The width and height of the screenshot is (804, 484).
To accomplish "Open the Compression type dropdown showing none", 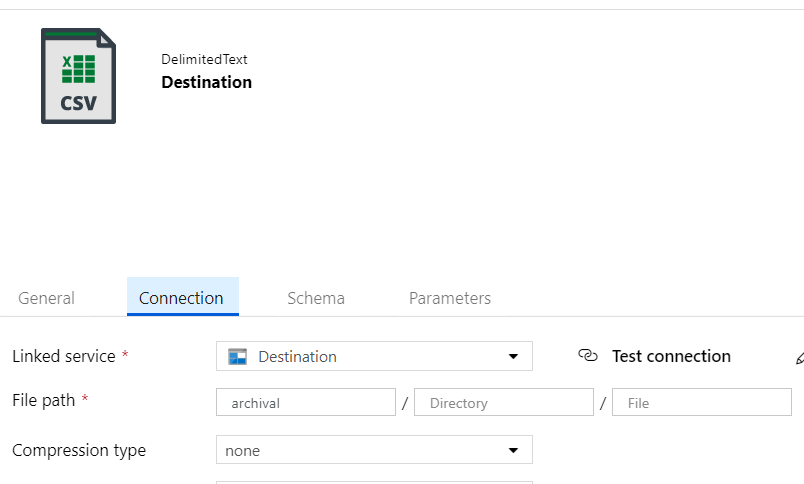I will click(x=374, y=450).
